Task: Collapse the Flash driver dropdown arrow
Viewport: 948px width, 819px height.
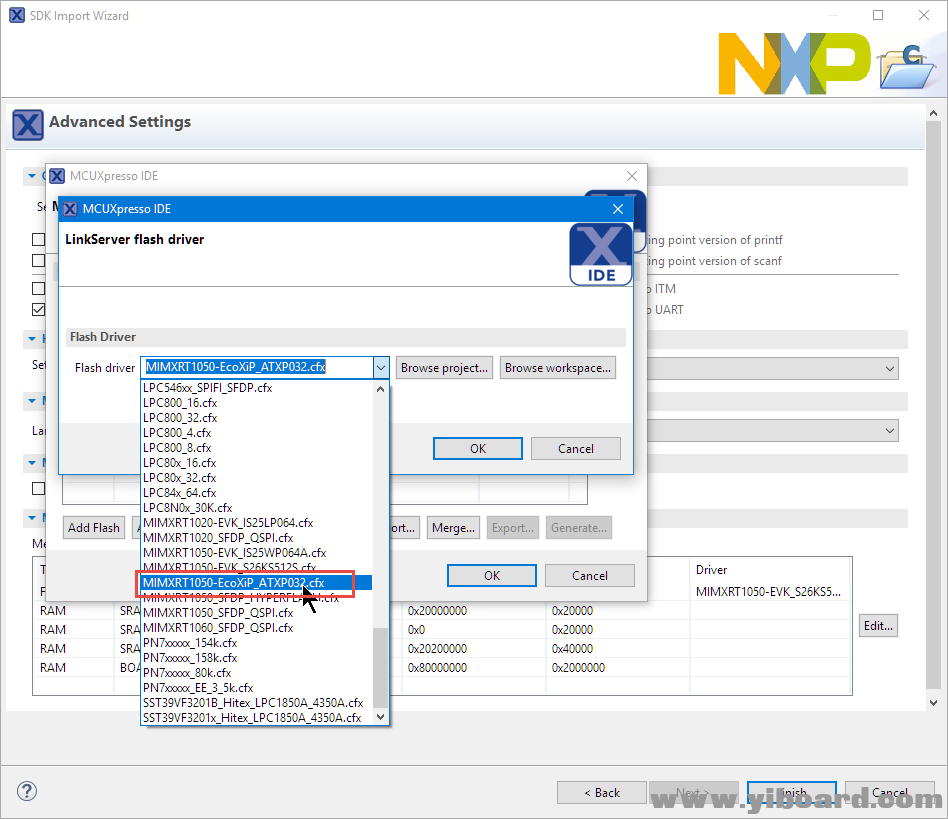Action: pos(380,368)
